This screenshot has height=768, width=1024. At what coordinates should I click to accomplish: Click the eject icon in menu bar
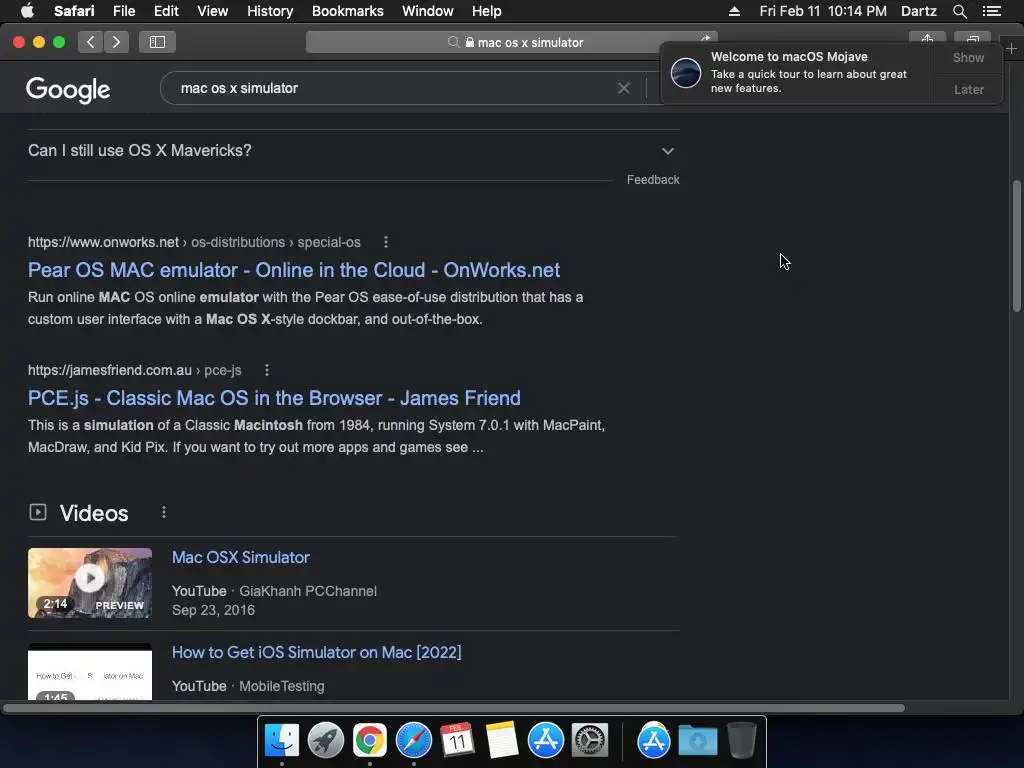[x=734, y=11]
